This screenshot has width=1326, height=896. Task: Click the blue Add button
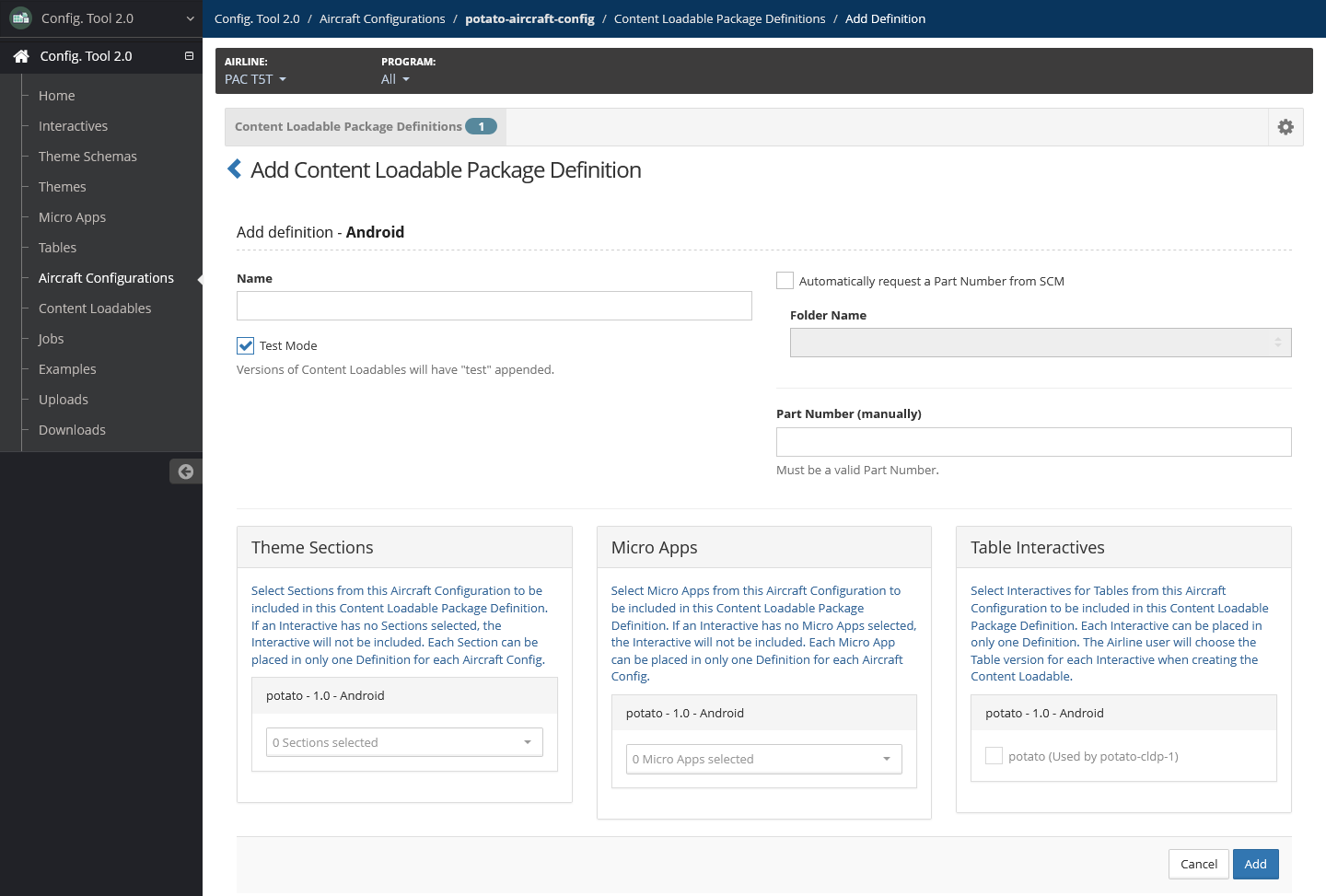tap(1256, 864)
